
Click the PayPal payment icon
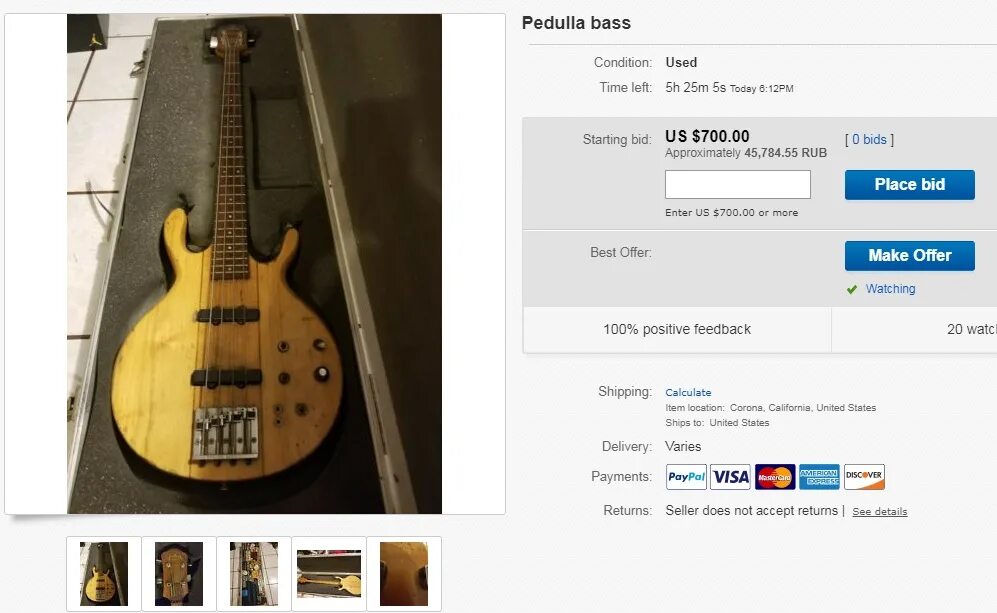[x=686, y=477]
